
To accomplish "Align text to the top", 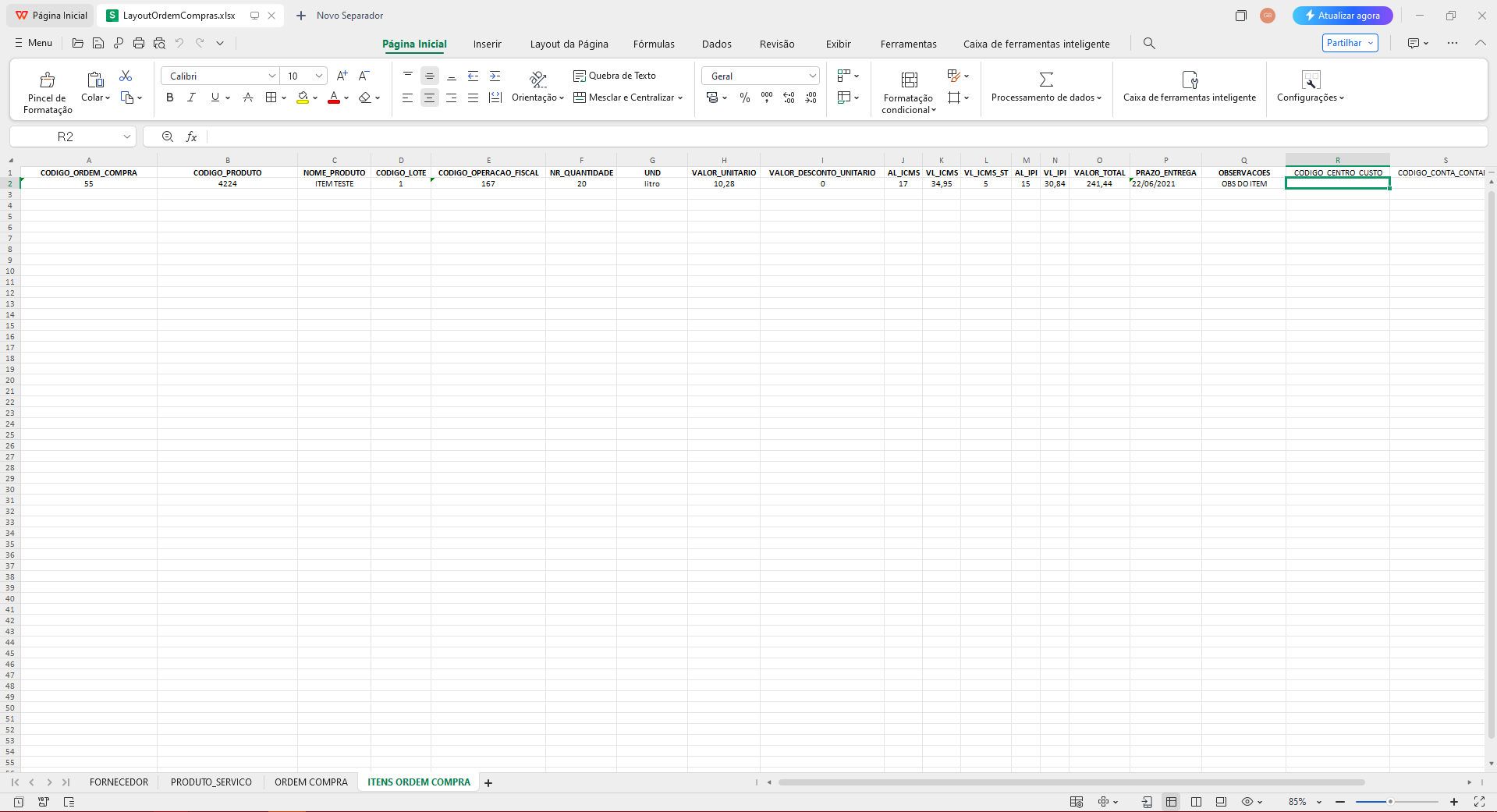I will click(x=407, y=76).
